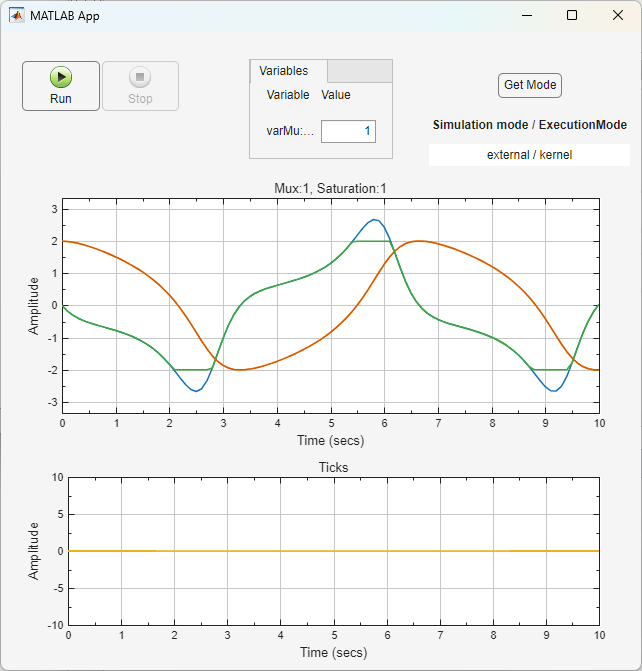Click the Variable column header

click(288, 96)
